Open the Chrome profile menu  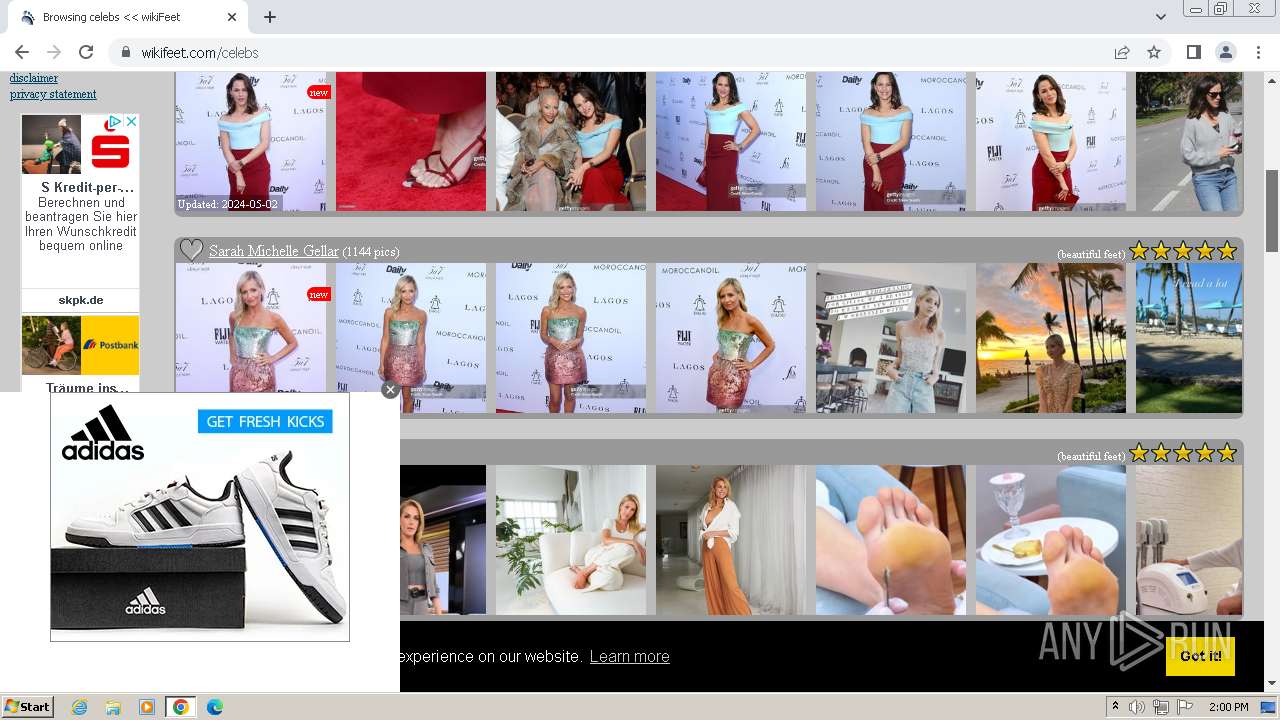pos(1226,52)
